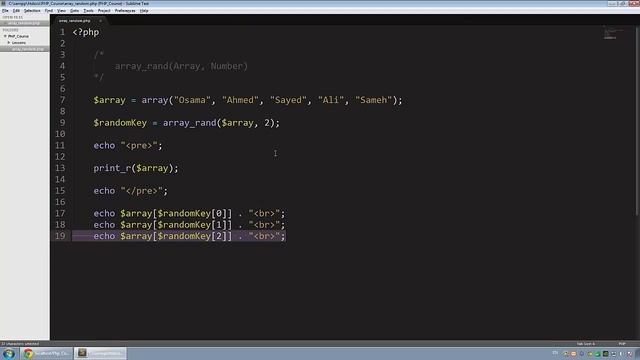This screenshot has width=640, height=360.
Task: Open the File menu
Action: tap(5, 11)
